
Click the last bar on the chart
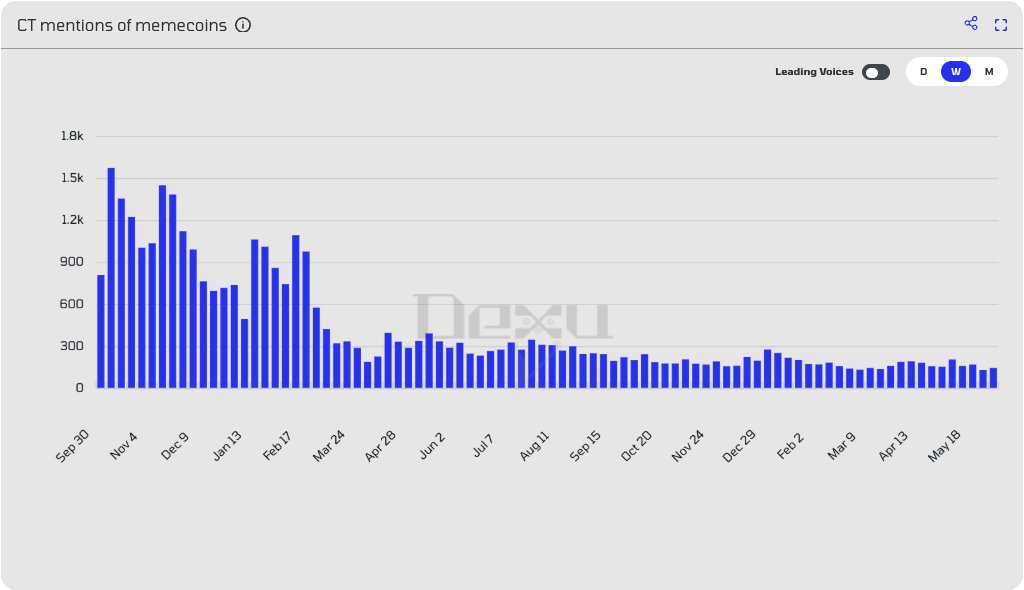pyautogui.click(x=993, y=378)
